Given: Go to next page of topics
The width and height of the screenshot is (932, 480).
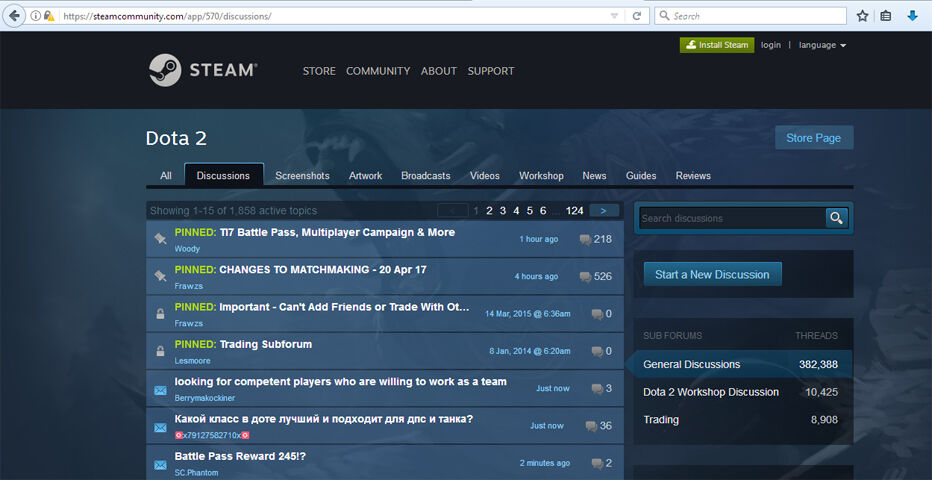Looking at the screenshot, I should (x=604, y=210).
